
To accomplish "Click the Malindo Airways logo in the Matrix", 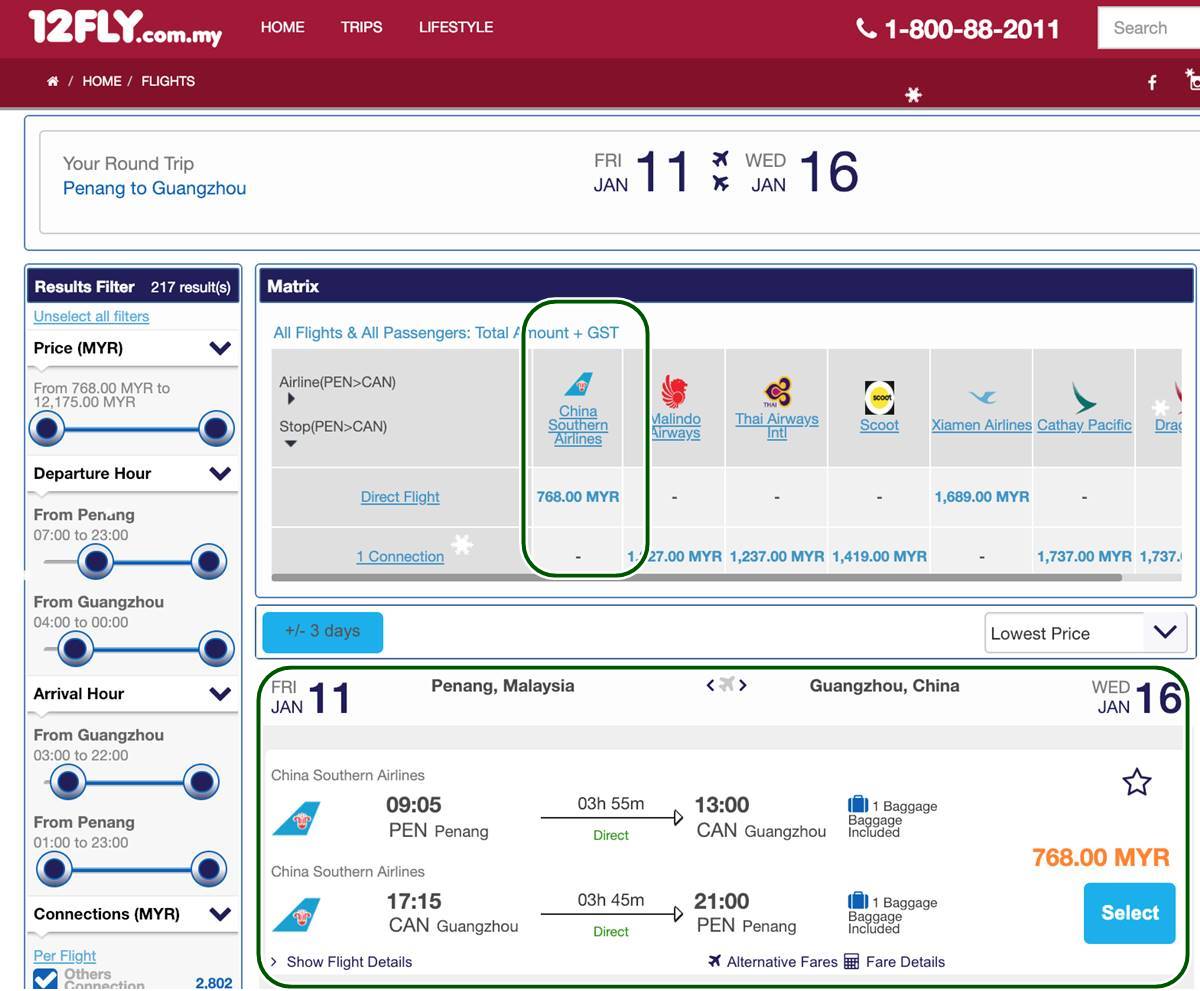I will 675,392.
